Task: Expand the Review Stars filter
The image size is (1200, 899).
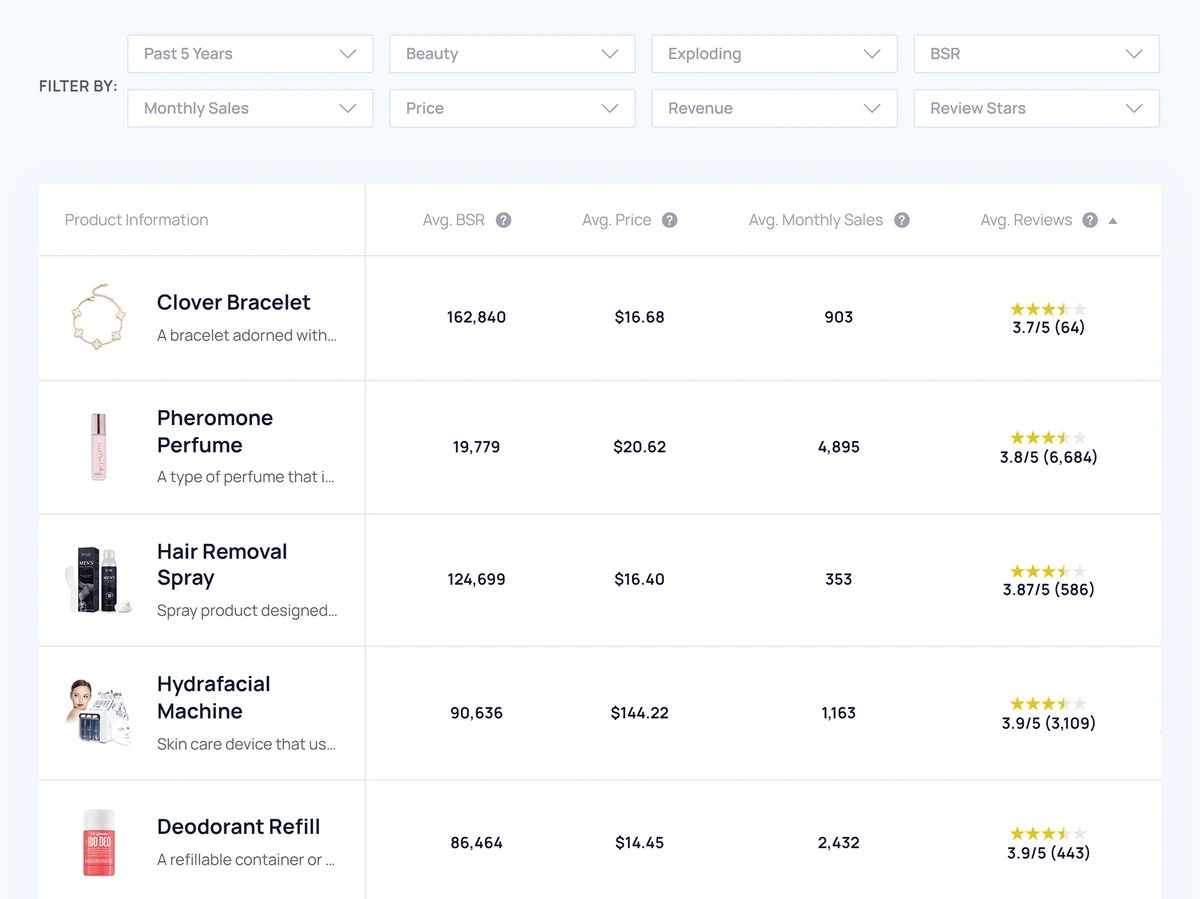Action: coord(1036,108)
